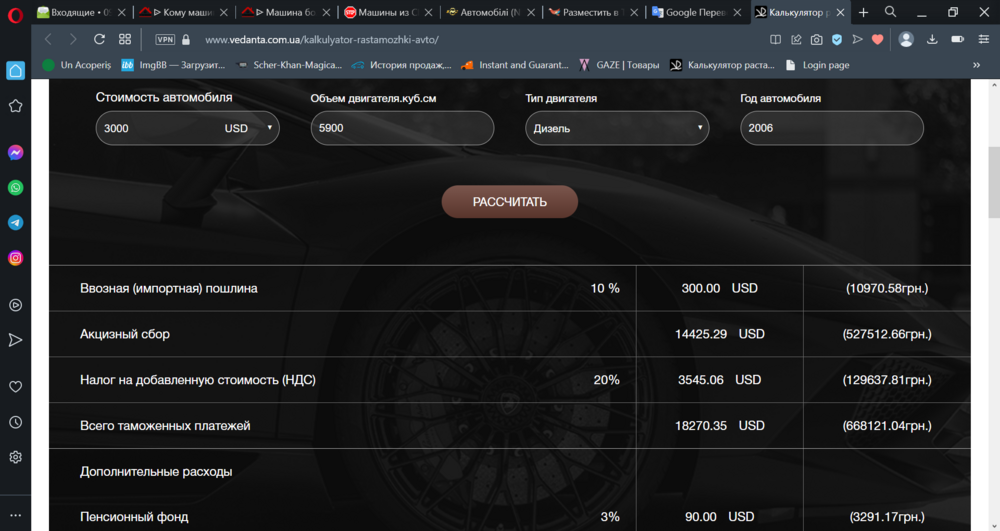Toggle the VPN badge

pos(165,40)
